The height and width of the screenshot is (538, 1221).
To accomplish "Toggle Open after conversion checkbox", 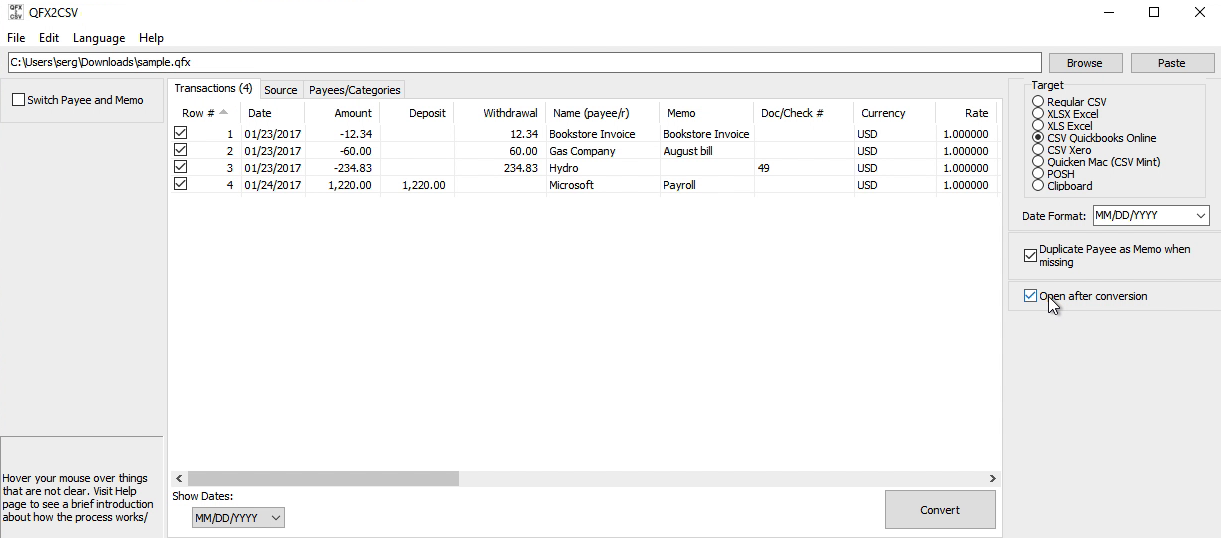I will [1030, 296].
